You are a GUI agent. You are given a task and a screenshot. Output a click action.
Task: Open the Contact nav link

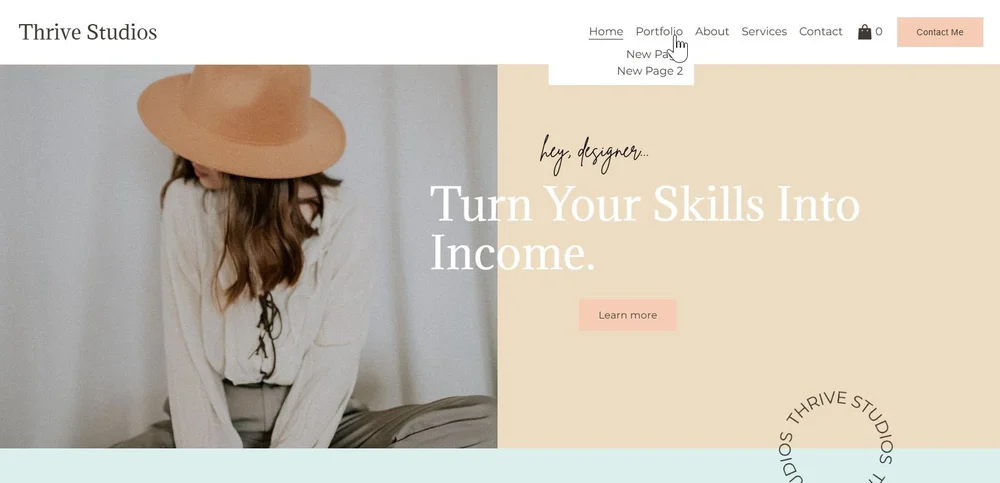(x=821, y=31)
